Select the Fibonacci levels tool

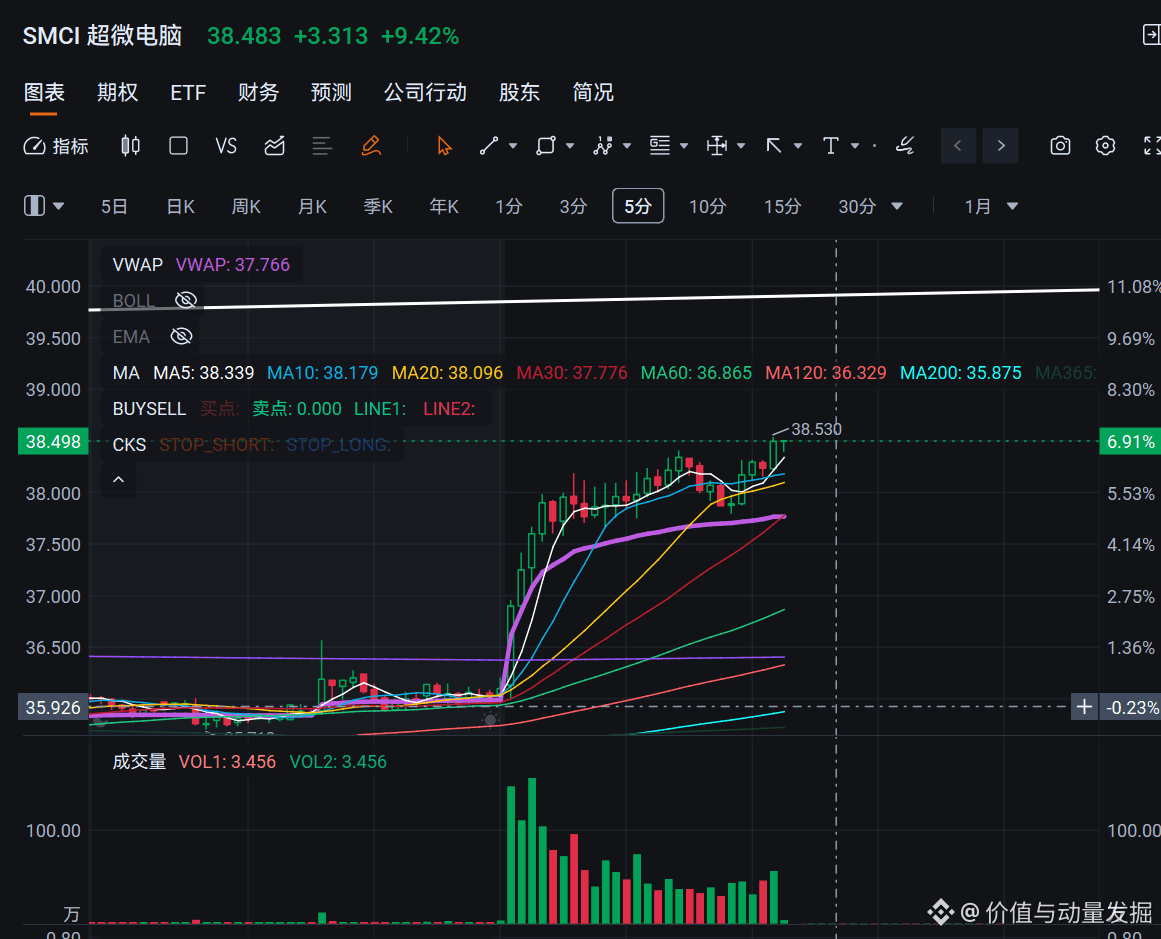click(660, 146)
